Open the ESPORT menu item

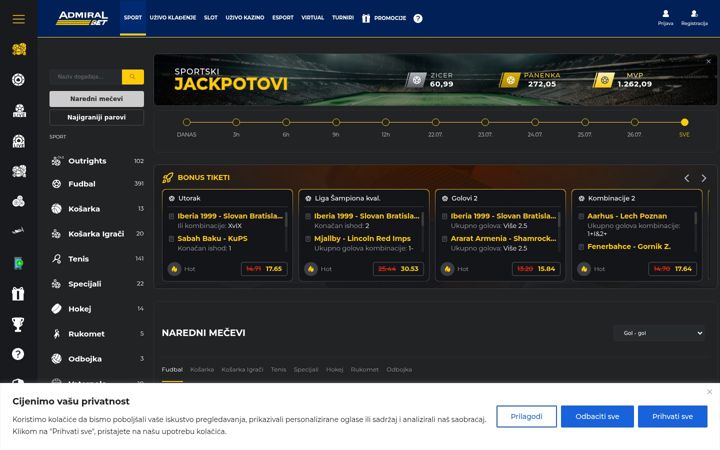click(x=283, y=17)
